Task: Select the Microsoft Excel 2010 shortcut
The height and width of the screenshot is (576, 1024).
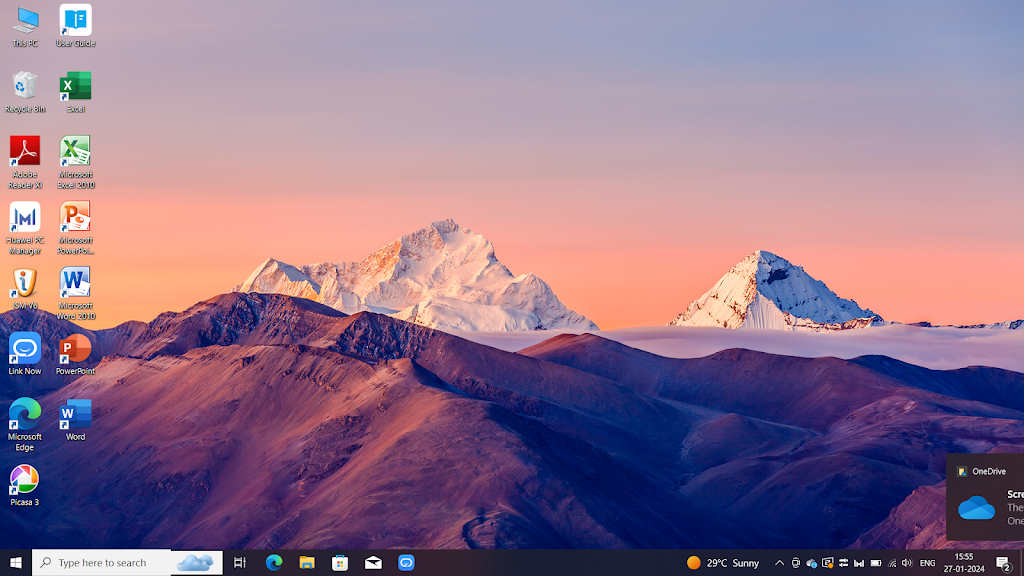Action: (75, 153)
